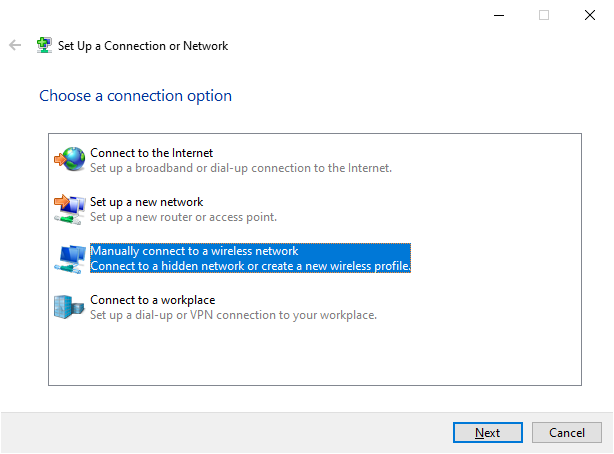This screenshot has height=454, width=614.
Task: Select the Connect to the Internet option
Action: coord(151,152)
